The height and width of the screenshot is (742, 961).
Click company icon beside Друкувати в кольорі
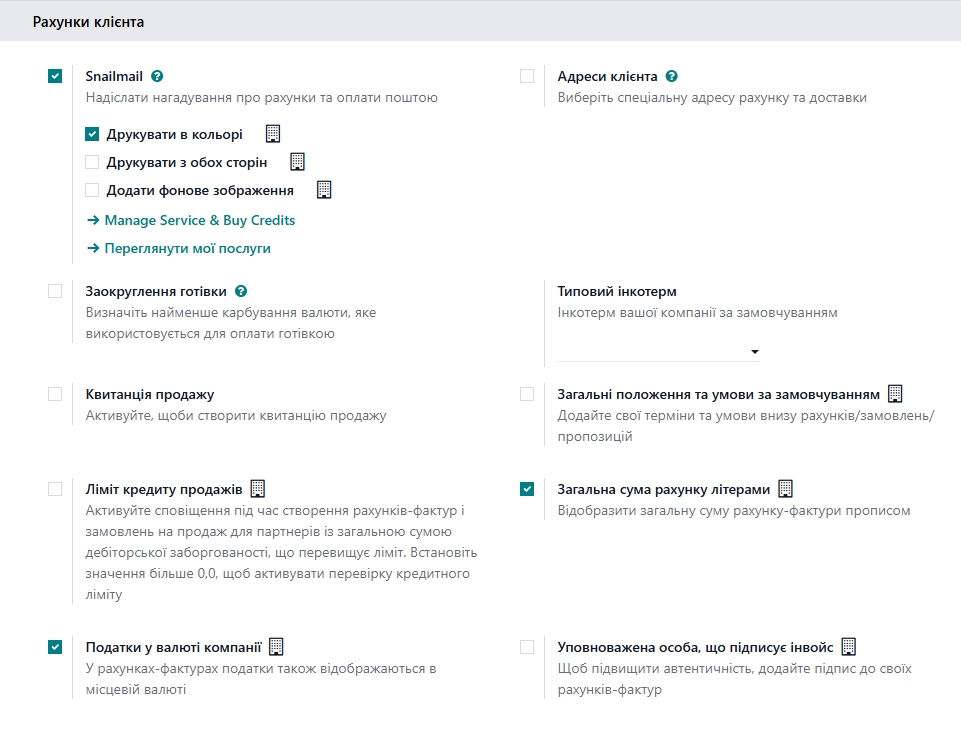tap(273, 134)
